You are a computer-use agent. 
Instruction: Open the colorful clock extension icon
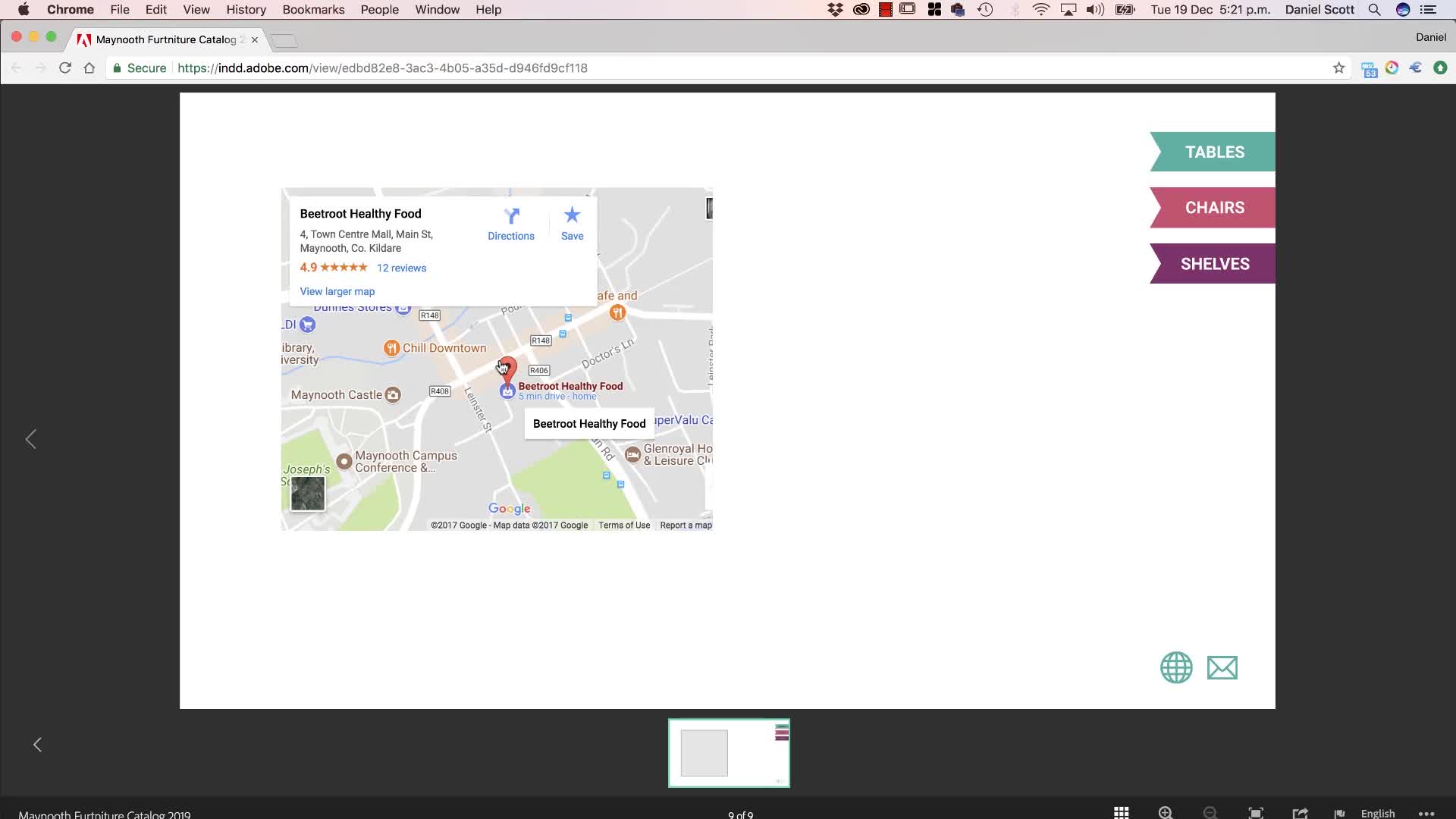click(x=1392, y=67)
